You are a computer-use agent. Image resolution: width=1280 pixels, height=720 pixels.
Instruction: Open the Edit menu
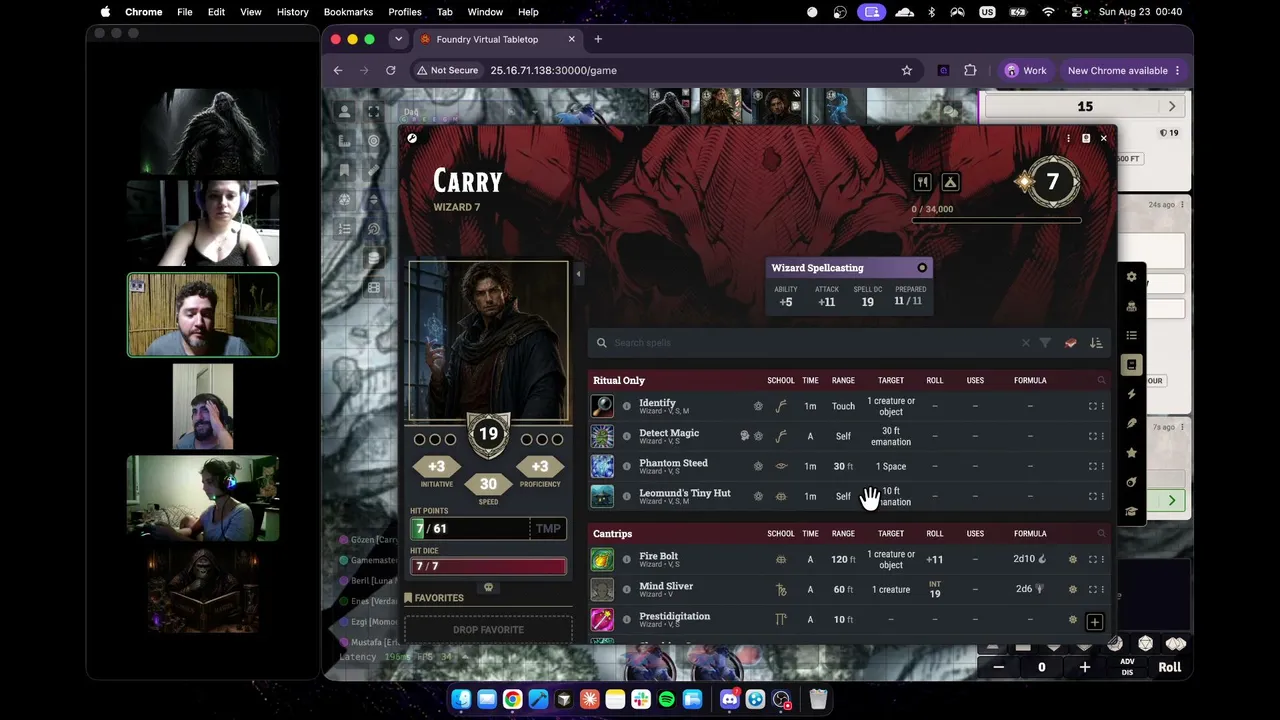216,12
